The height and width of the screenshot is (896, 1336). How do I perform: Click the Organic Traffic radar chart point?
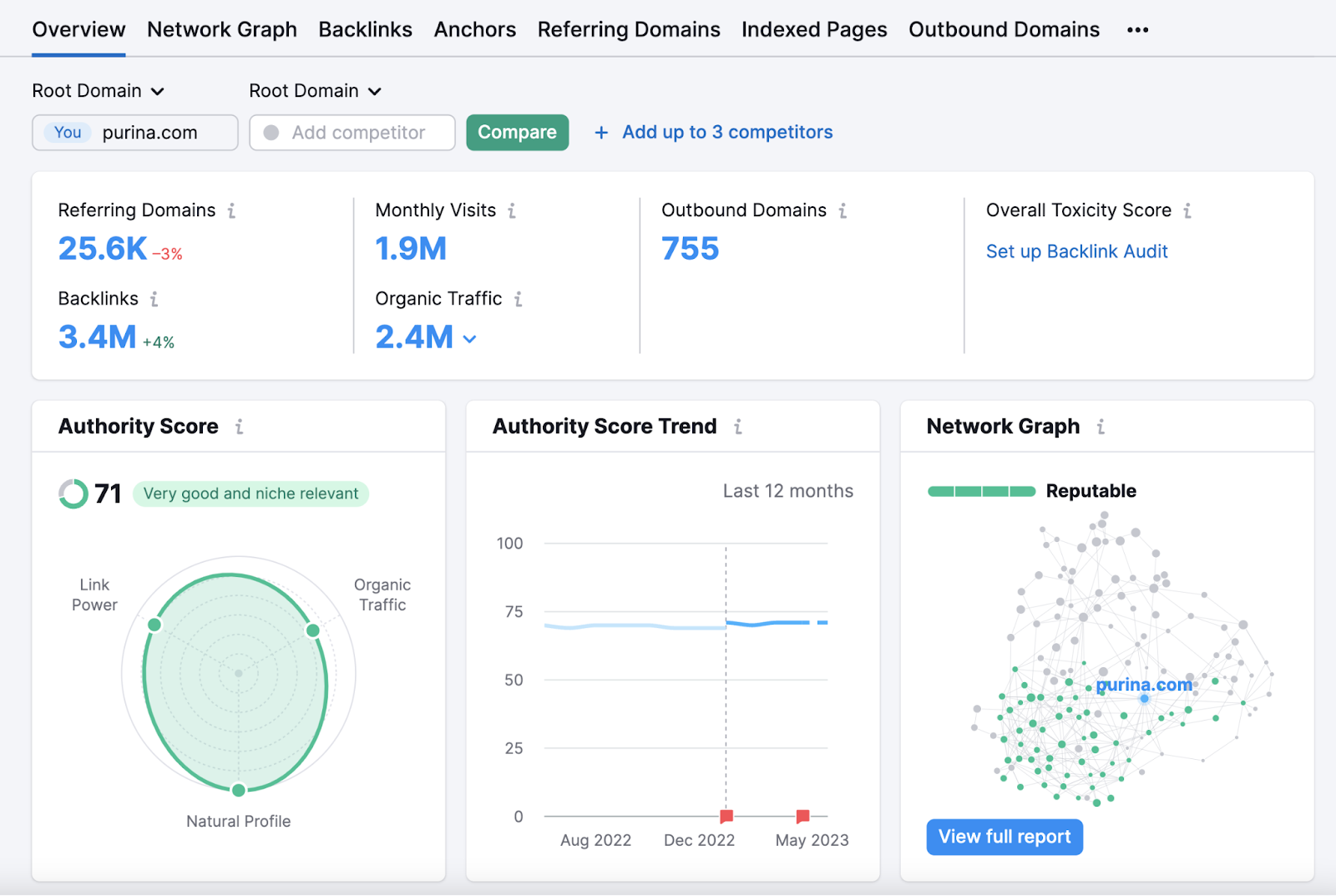click(313, 630)
